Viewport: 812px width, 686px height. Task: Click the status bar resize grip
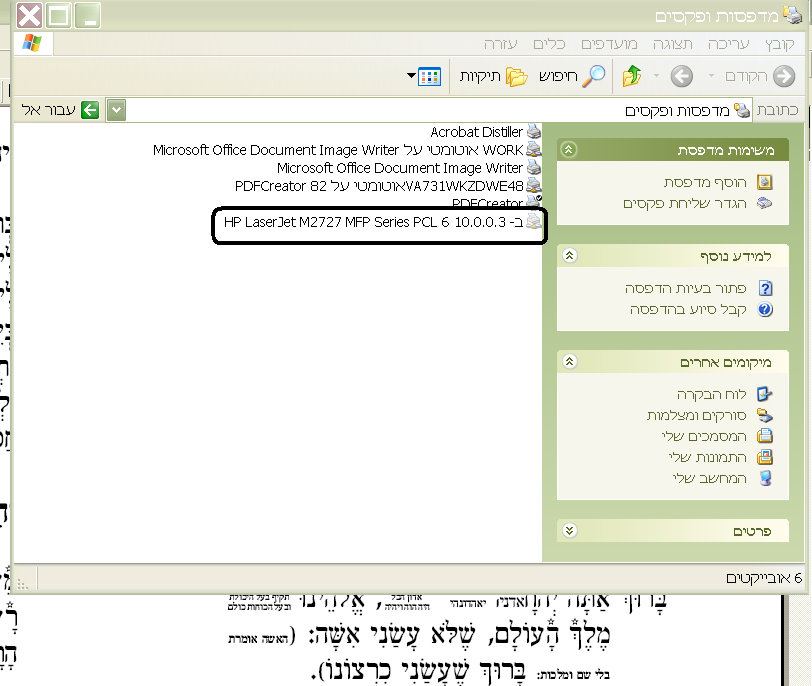[22, 585]
